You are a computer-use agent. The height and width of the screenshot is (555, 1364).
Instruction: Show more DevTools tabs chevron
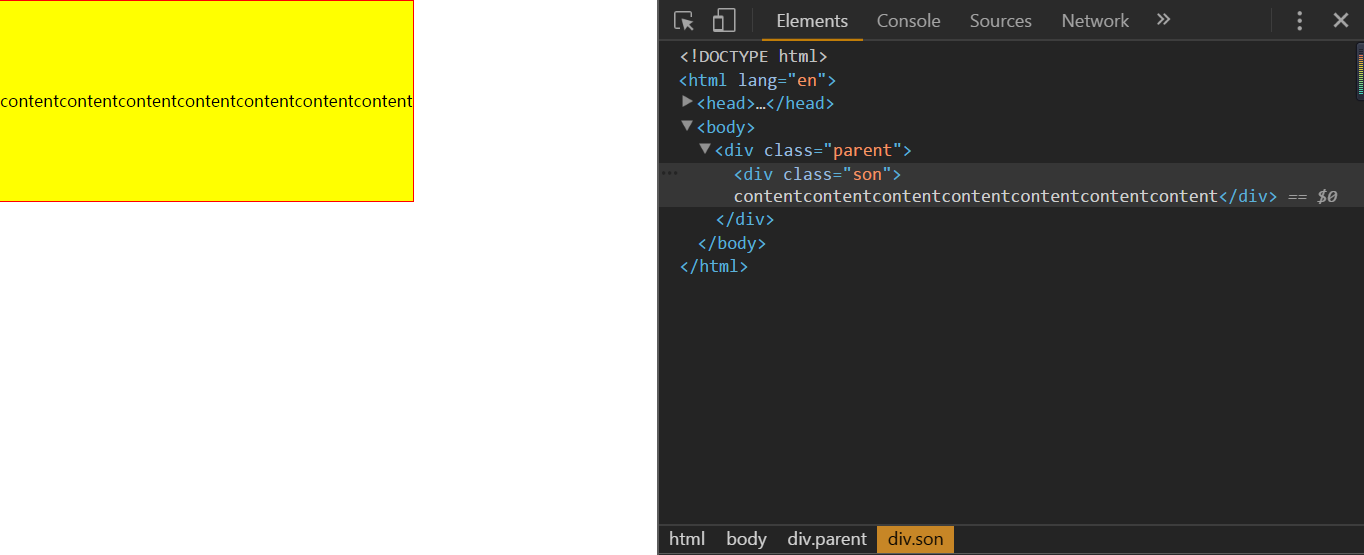[1163, 20]
